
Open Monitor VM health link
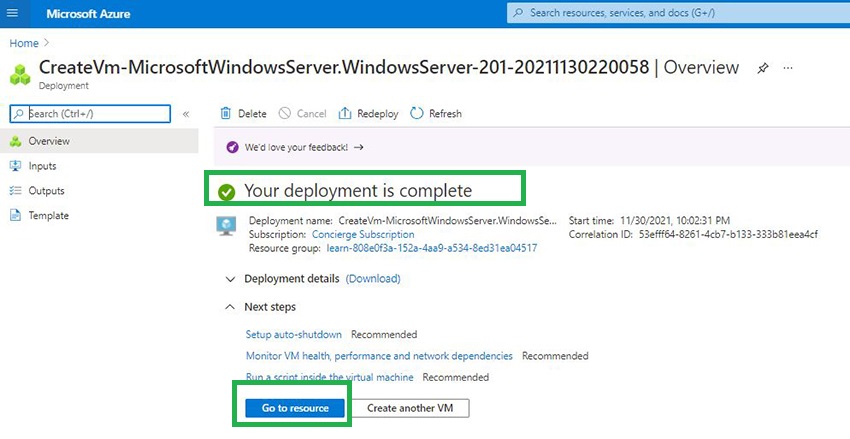(x=379, y=356)
